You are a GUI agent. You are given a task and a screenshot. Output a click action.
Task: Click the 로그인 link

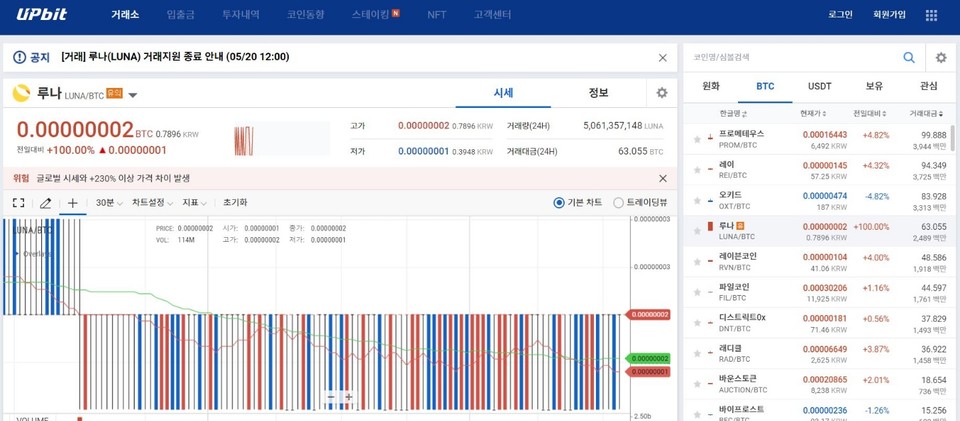pos(840,15)
